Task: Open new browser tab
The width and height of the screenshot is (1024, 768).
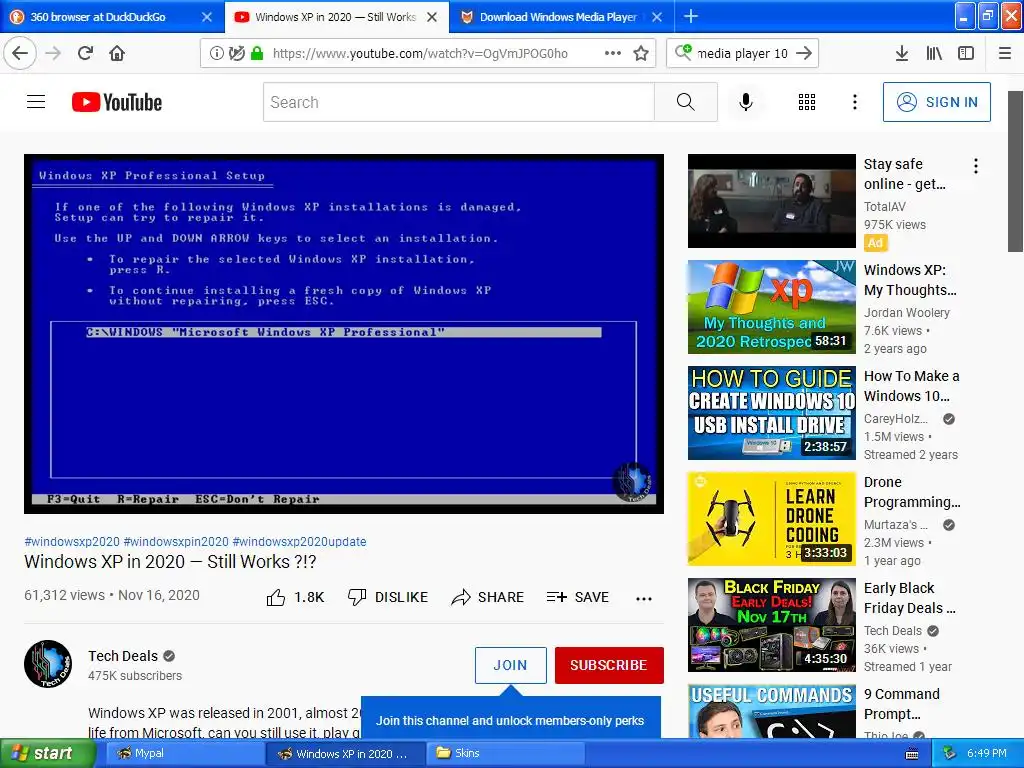Action: click(691, 16)
